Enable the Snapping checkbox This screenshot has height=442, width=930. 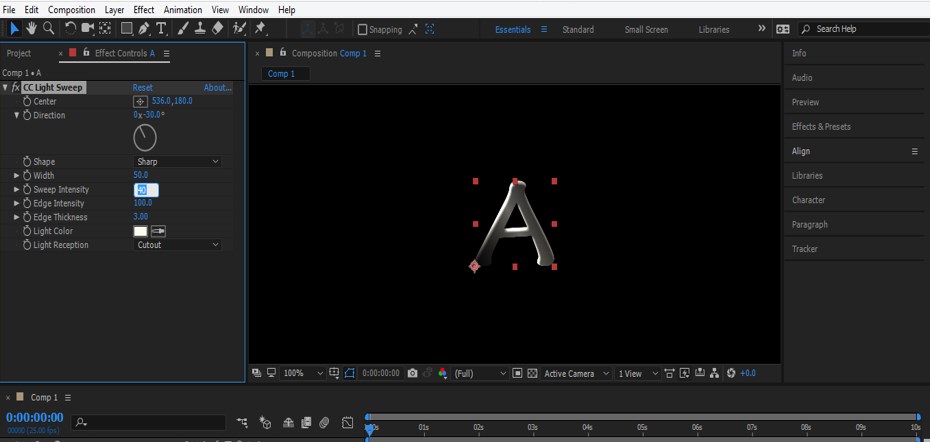(362, 29)
